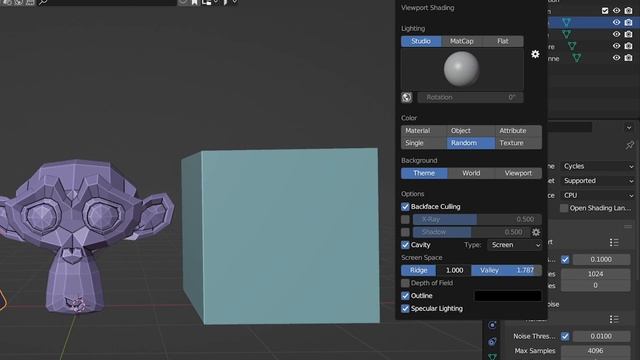This screenshot has height=360, width=640.
Task: Click panel drag-handle grip below Open Shading Language
Action: pos(628,227)
